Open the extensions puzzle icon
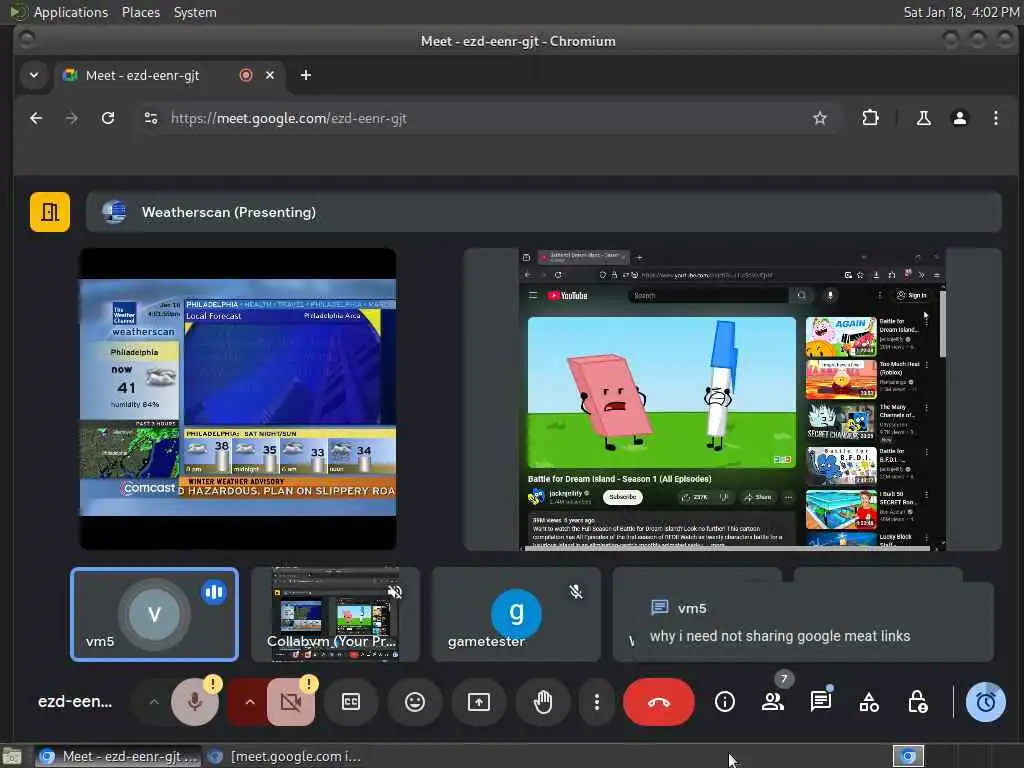 (870, 118)
